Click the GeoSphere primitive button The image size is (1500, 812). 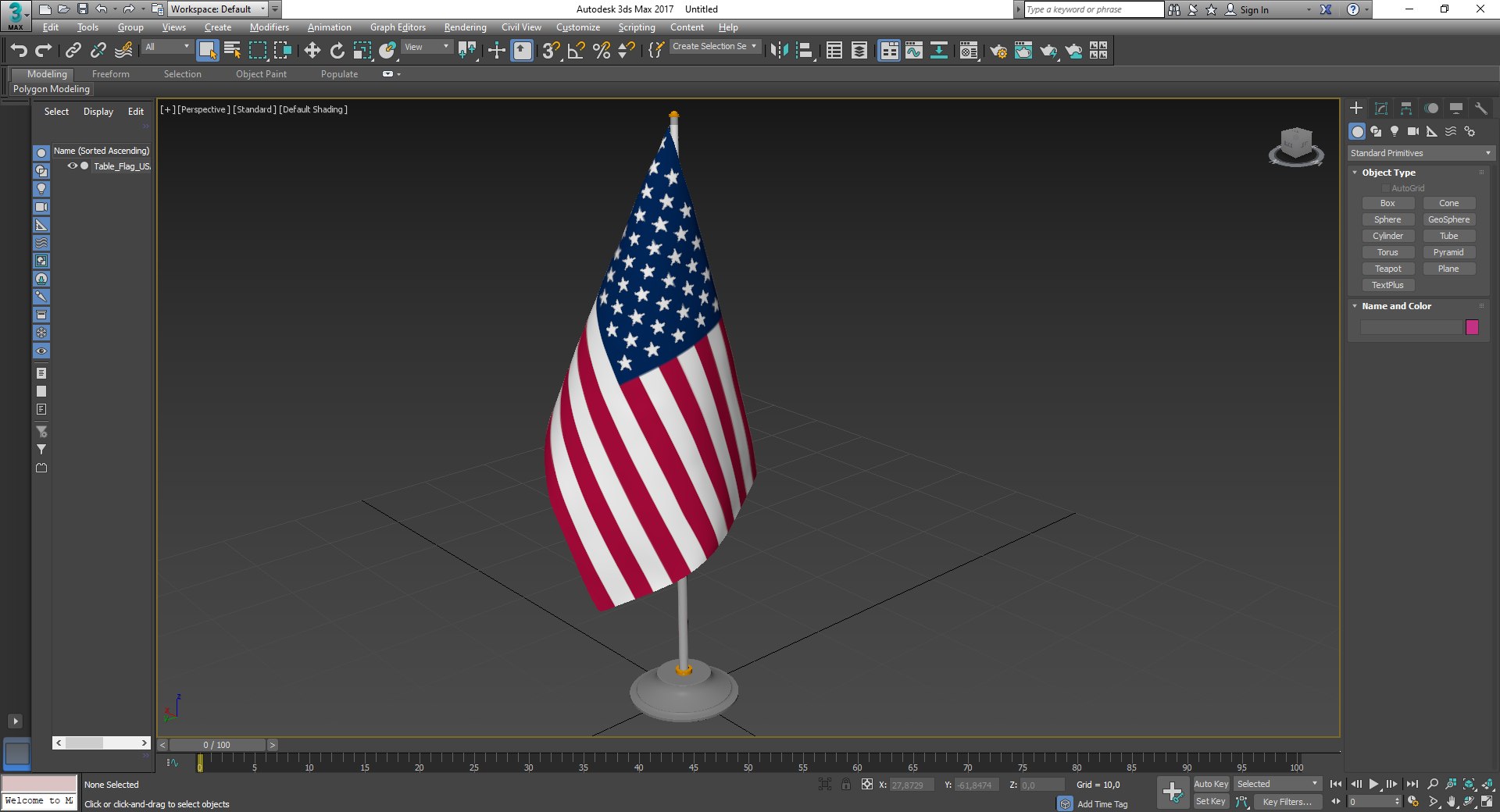(1449, 219)
